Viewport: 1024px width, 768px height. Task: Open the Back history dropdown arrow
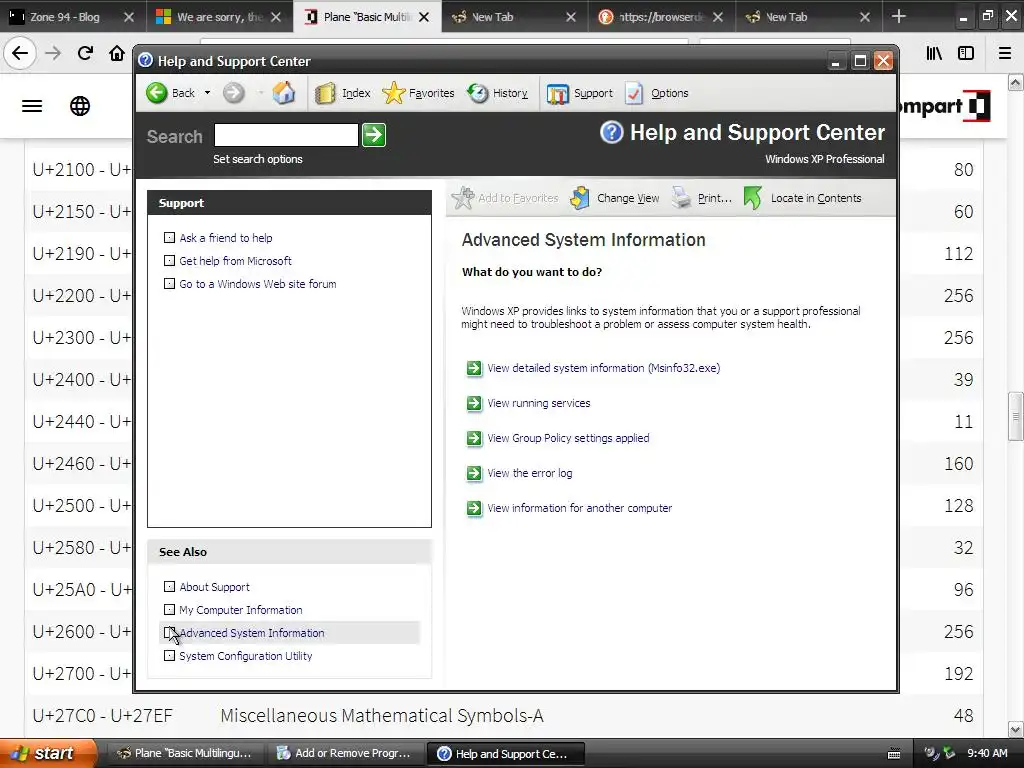pyautogui.click(x=207, y=93)
